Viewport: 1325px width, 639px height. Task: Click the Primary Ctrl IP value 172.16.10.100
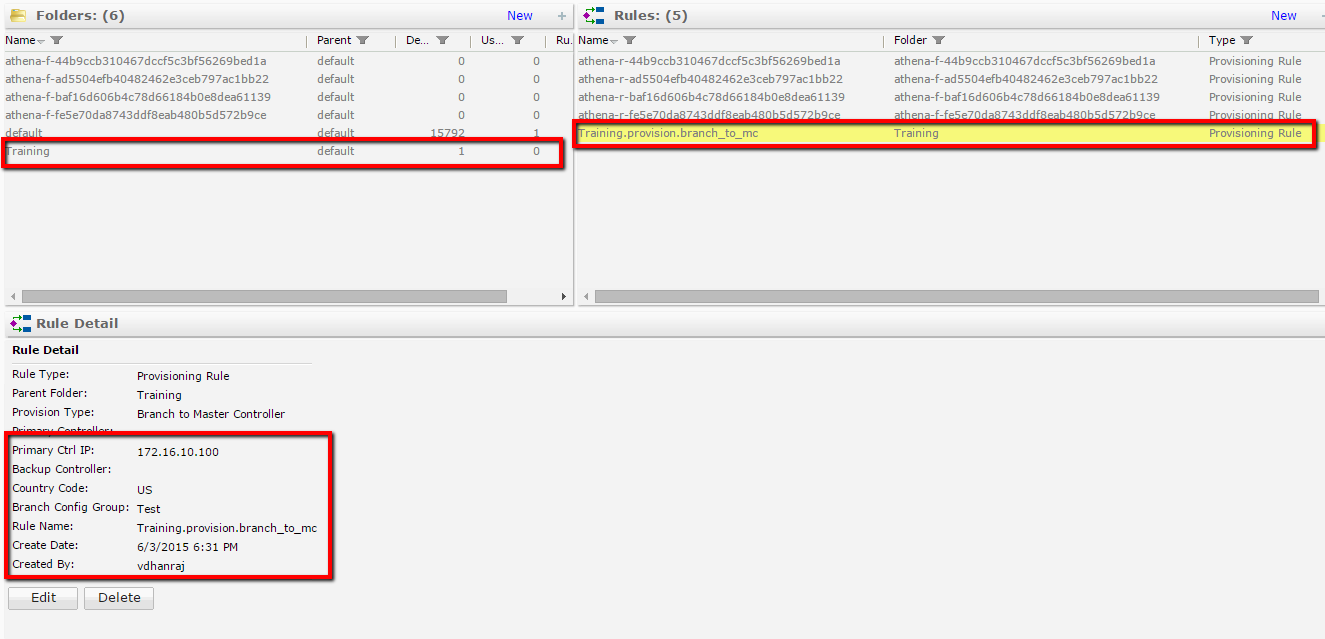[178, 452]
